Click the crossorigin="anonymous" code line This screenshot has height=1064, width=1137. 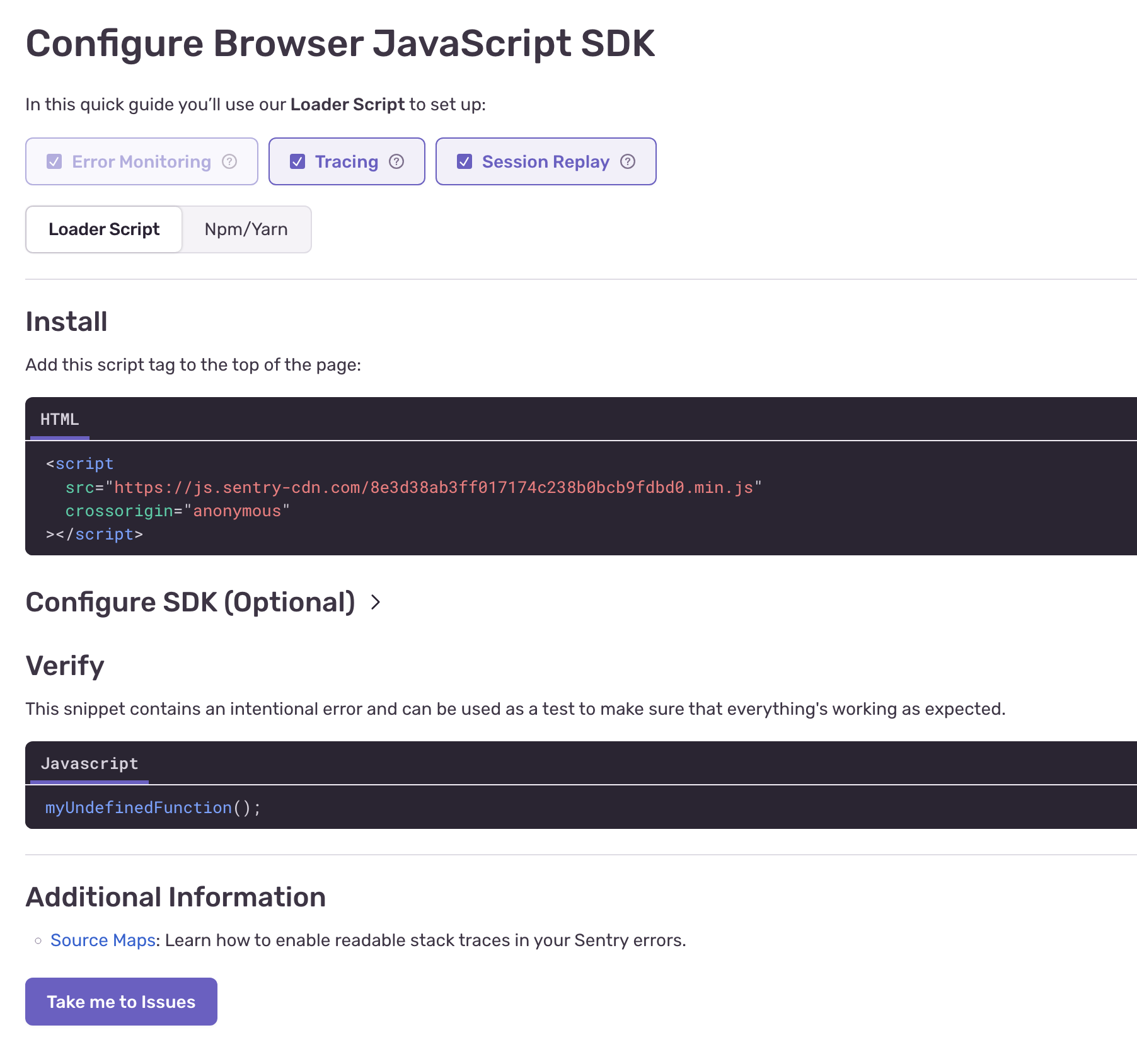pos(178,511)
